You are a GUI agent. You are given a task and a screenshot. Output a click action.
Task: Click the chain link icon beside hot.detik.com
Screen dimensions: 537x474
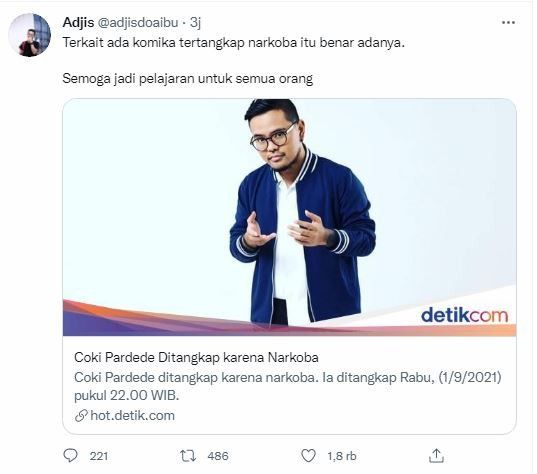click(x=81, y=416)
